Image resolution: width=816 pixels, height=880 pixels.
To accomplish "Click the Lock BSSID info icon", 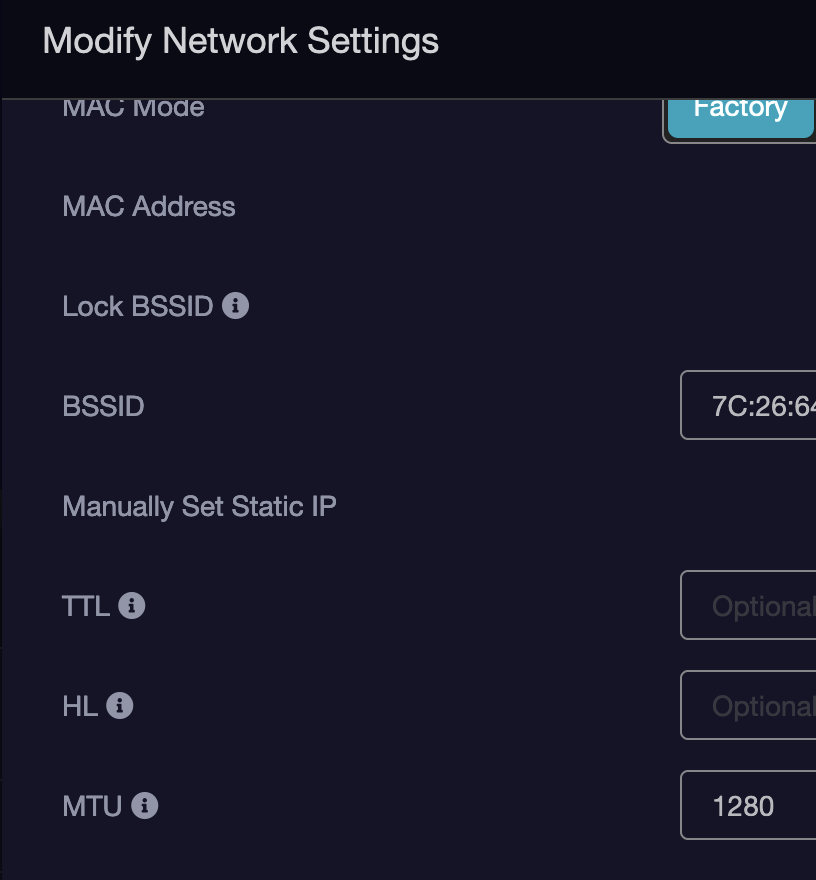I will [236, 306].
